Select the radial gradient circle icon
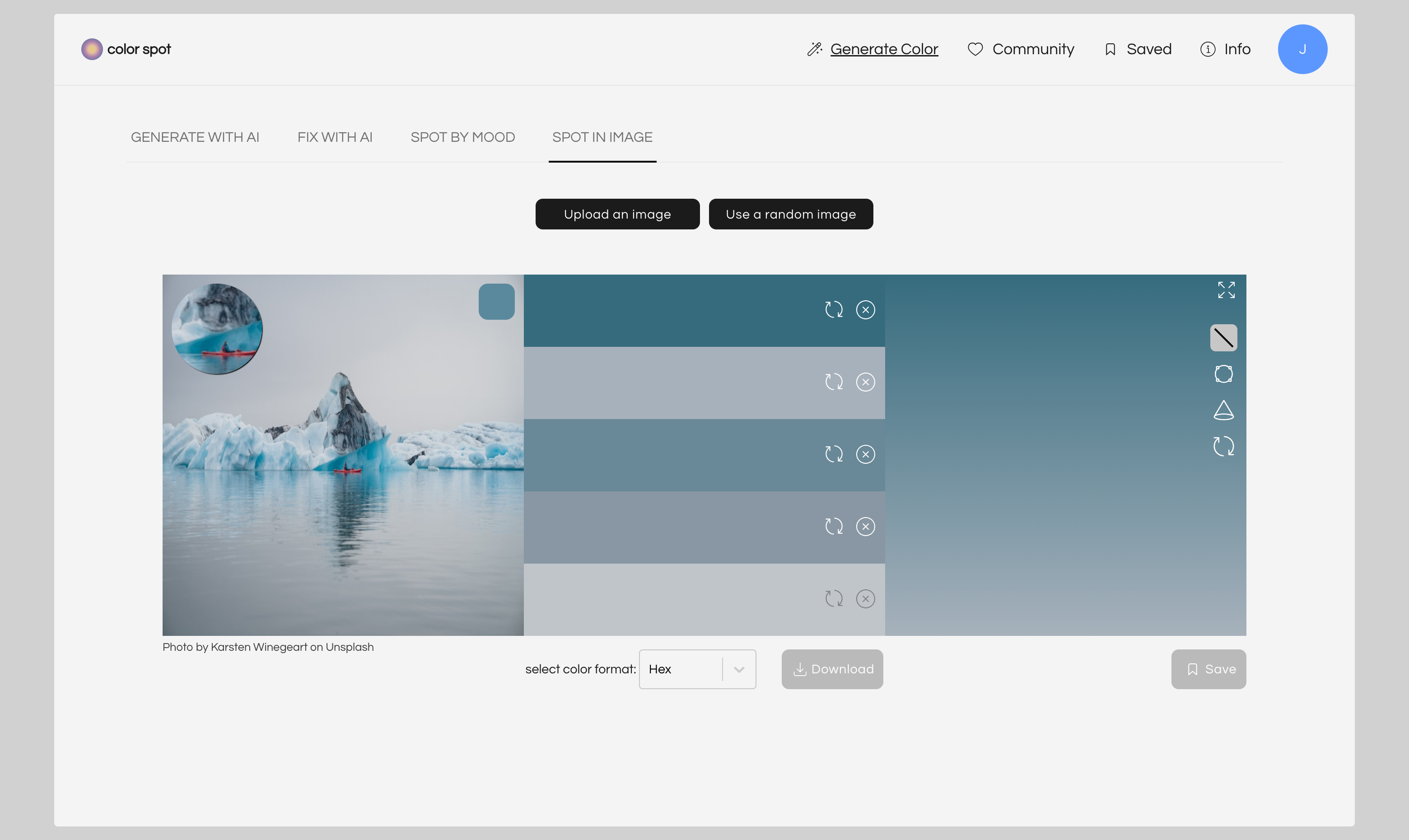Screen dimensions: 1409x840 tap(1223, 373)
